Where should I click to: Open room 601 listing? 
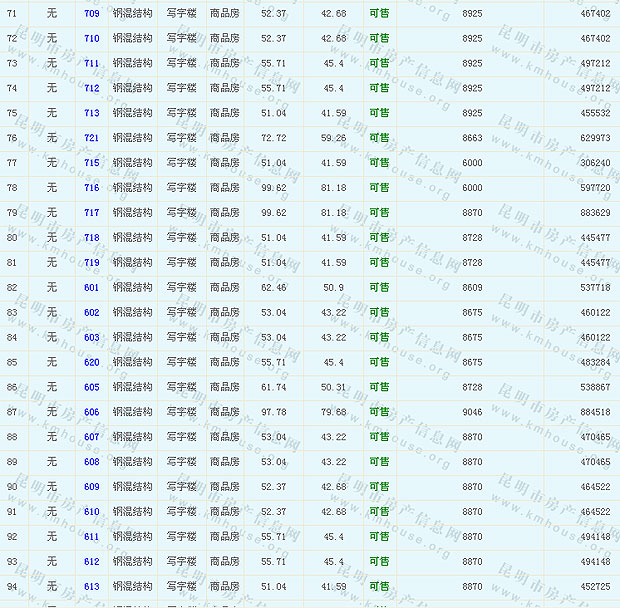point(91,288)
